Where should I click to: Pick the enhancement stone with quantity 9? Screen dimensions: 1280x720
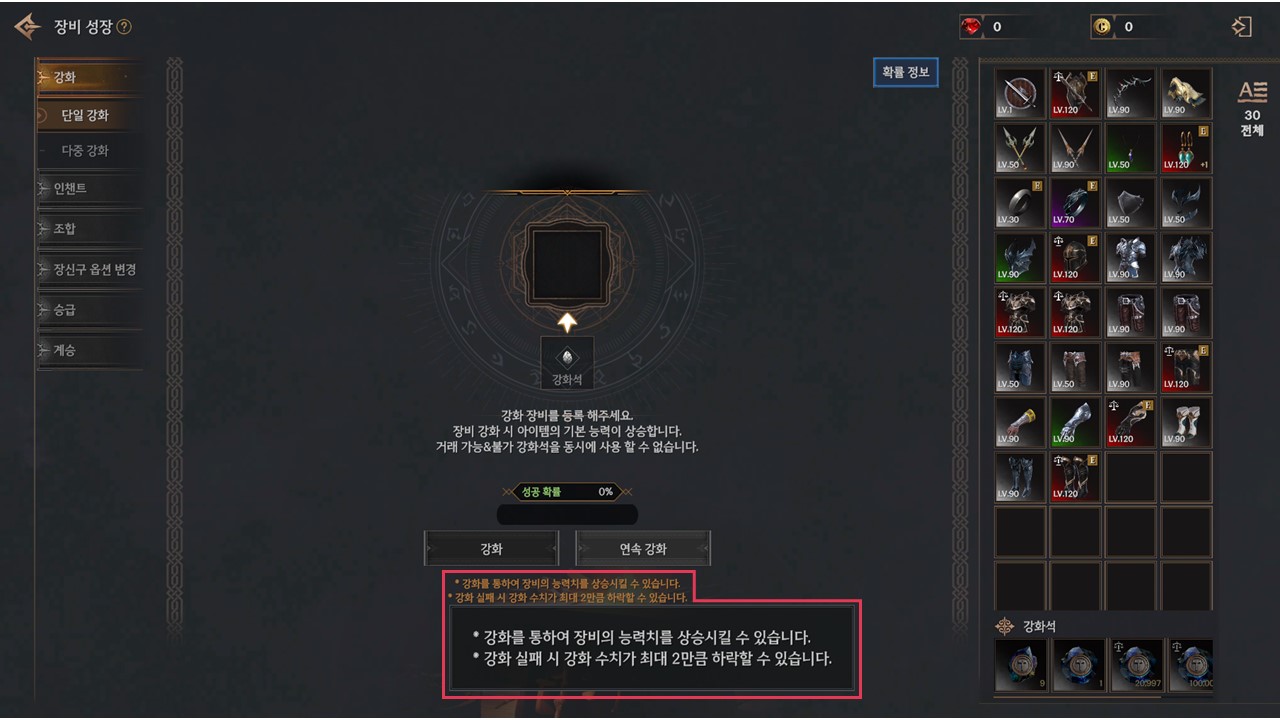click(1020, 666)
